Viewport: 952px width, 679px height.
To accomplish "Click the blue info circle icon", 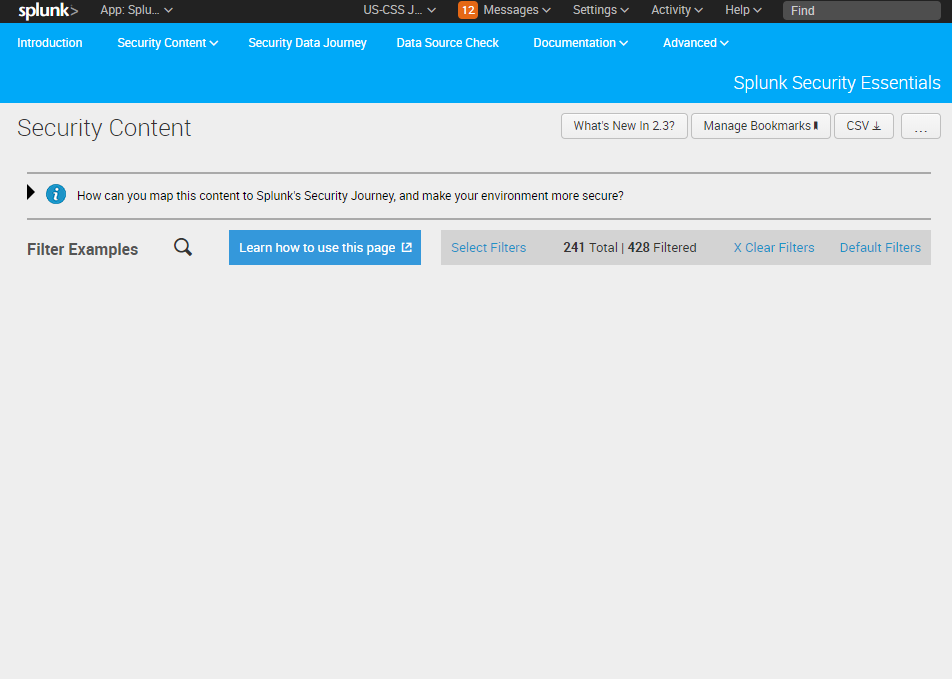I will [56, 194].
